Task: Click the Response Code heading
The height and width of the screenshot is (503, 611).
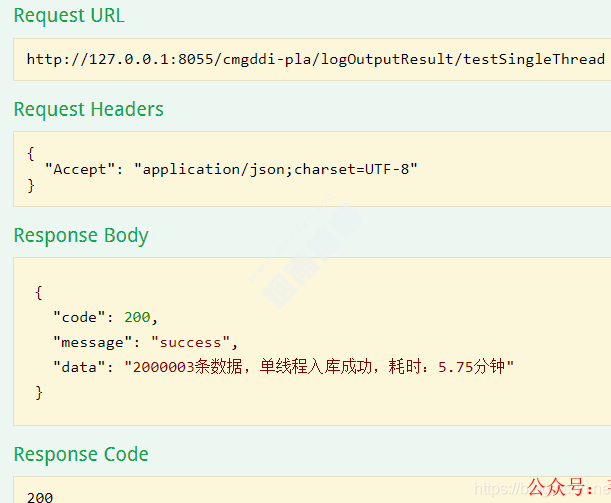Action: (x=80, y=455)
